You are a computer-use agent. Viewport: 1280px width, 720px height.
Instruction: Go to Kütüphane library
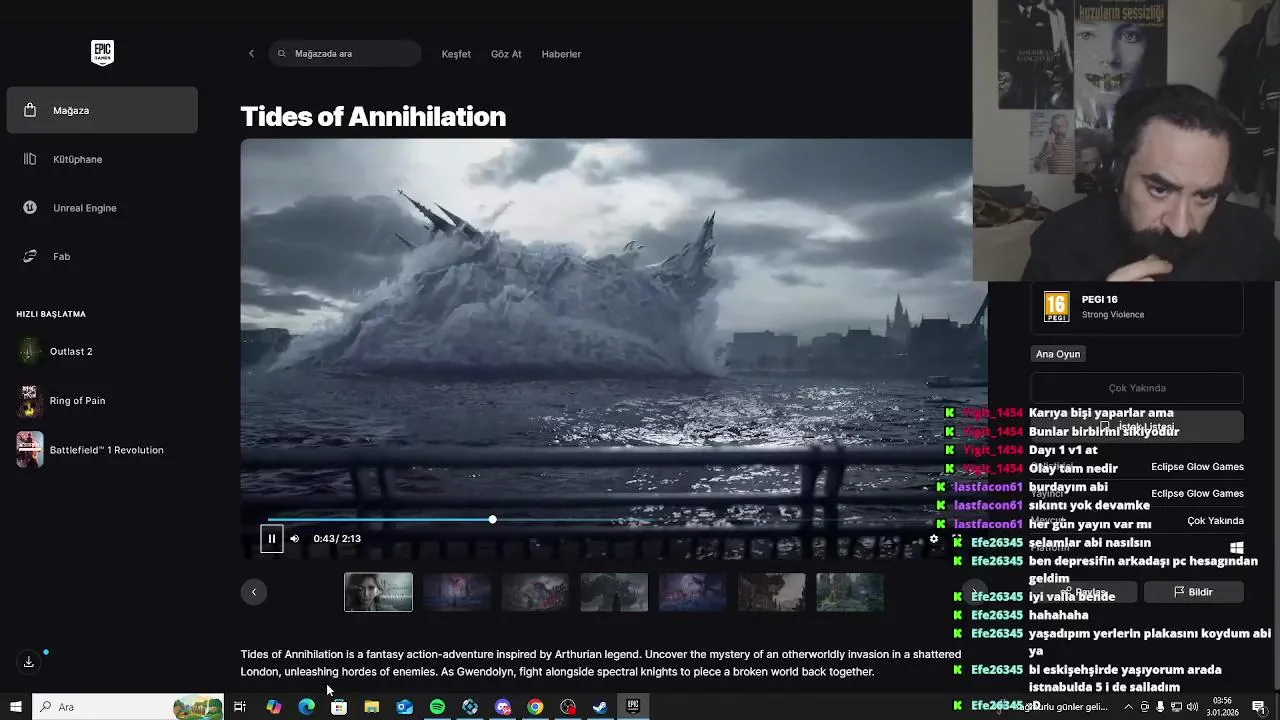(x=102, y=159)
